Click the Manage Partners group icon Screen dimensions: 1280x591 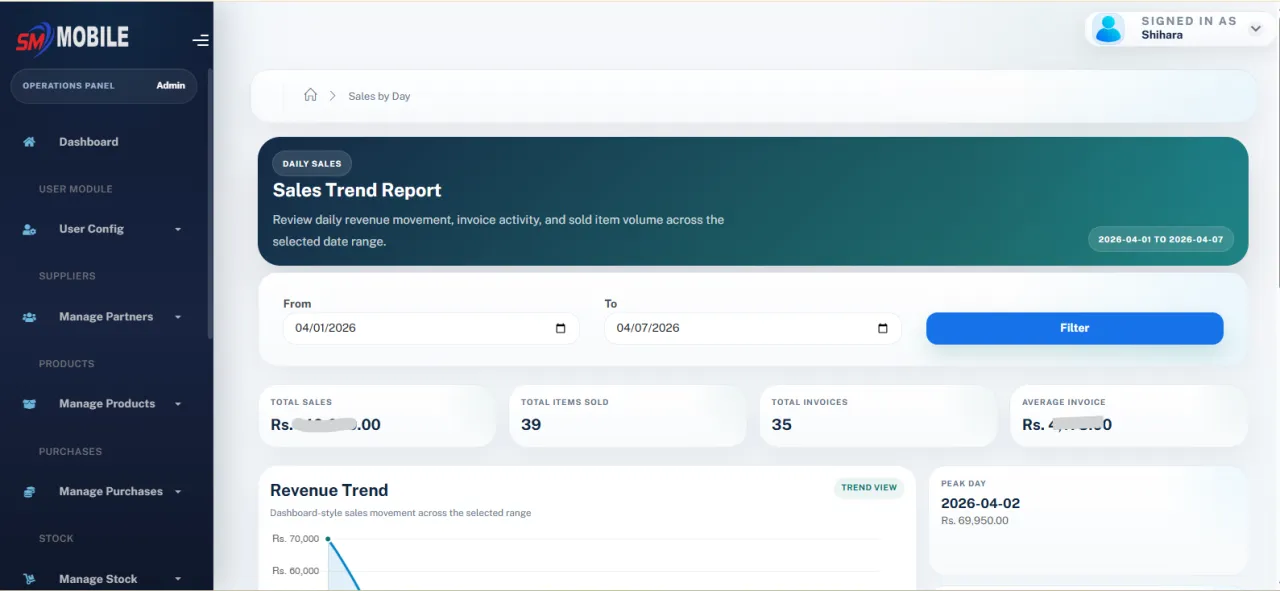click(29, 317)
